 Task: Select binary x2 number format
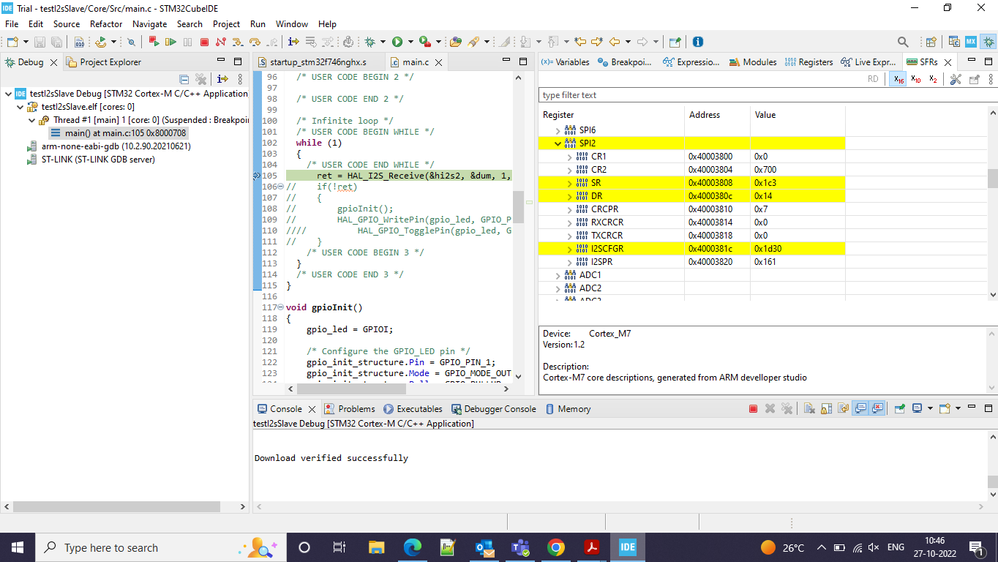[932, 79]
